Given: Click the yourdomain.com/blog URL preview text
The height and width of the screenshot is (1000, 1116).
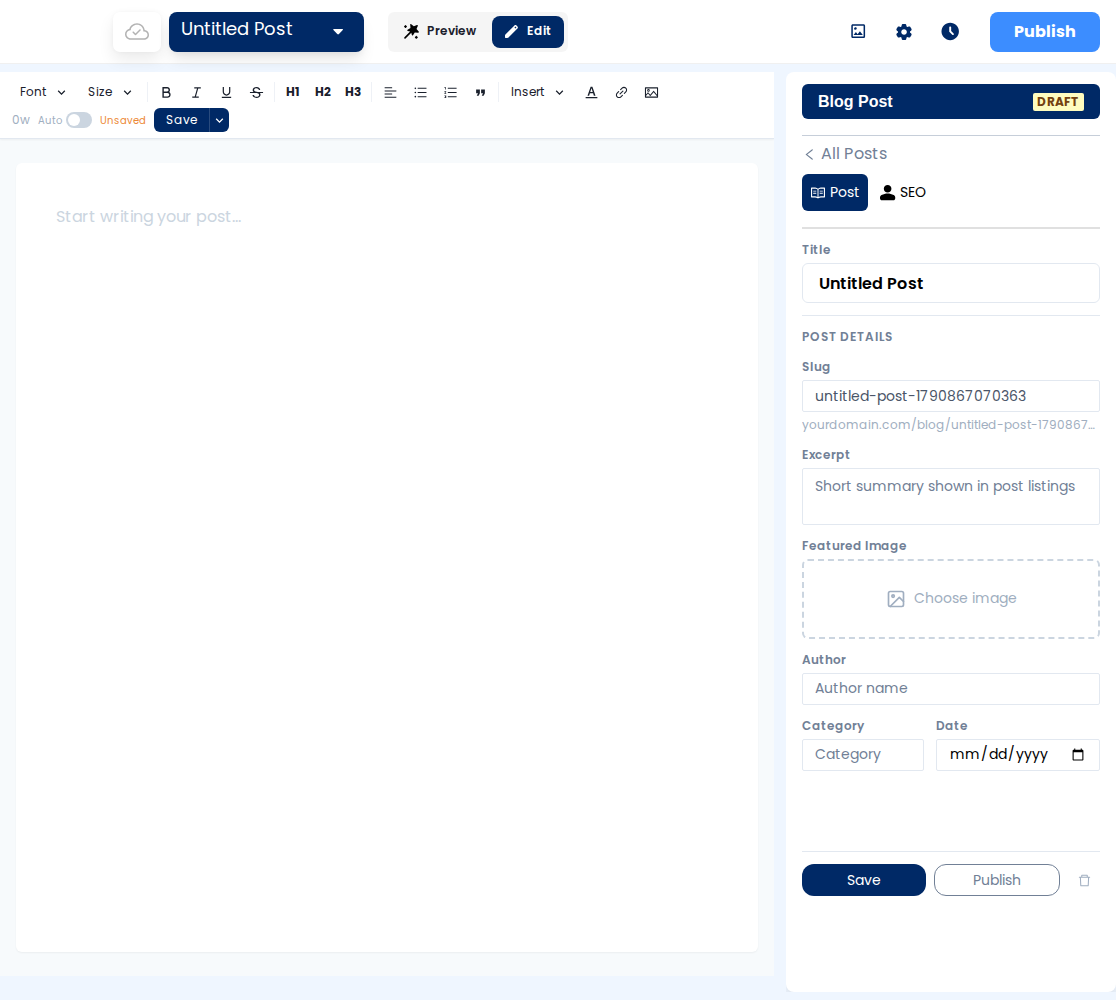Looking at the screenshot, I should (949, 425).
